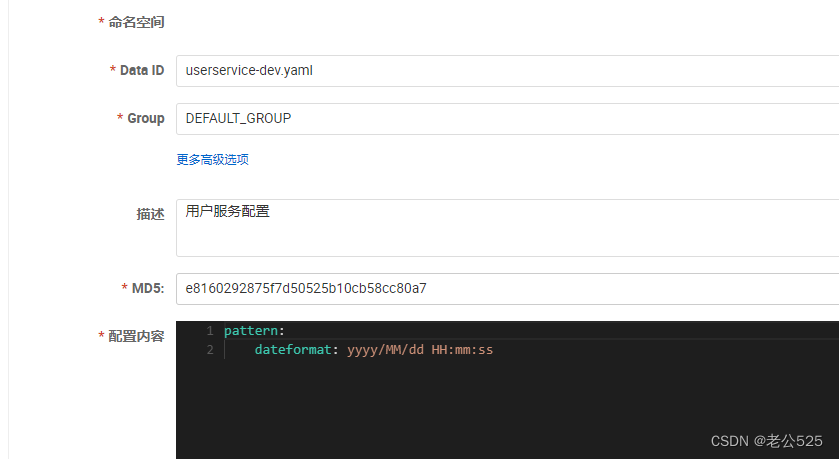Screen dimensions: 839x459
Task: Click the Data ID label
Action: [x=142, y=71]
